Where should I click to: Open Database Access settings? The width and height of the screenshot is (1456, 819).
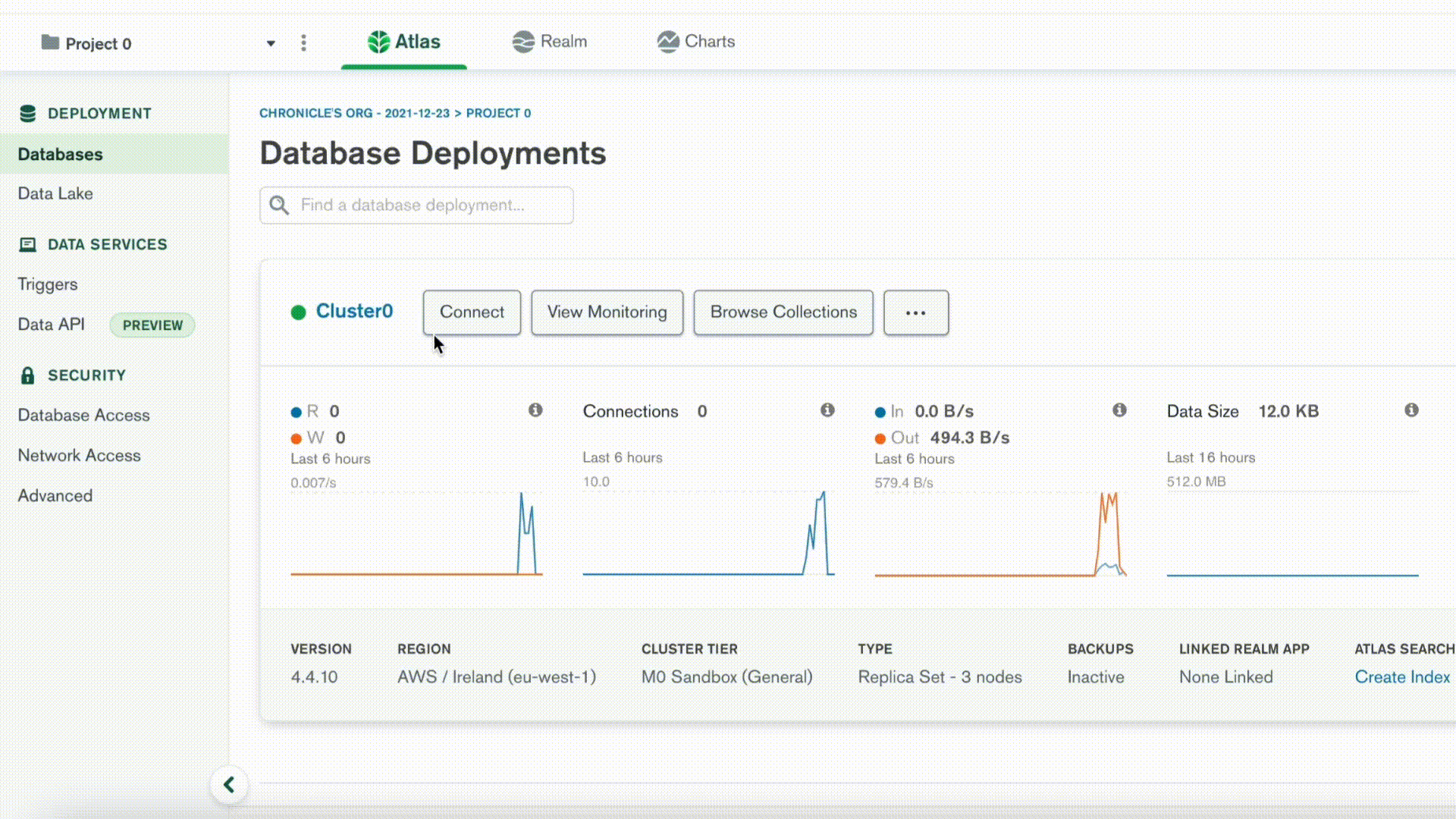tap(83, 416)
